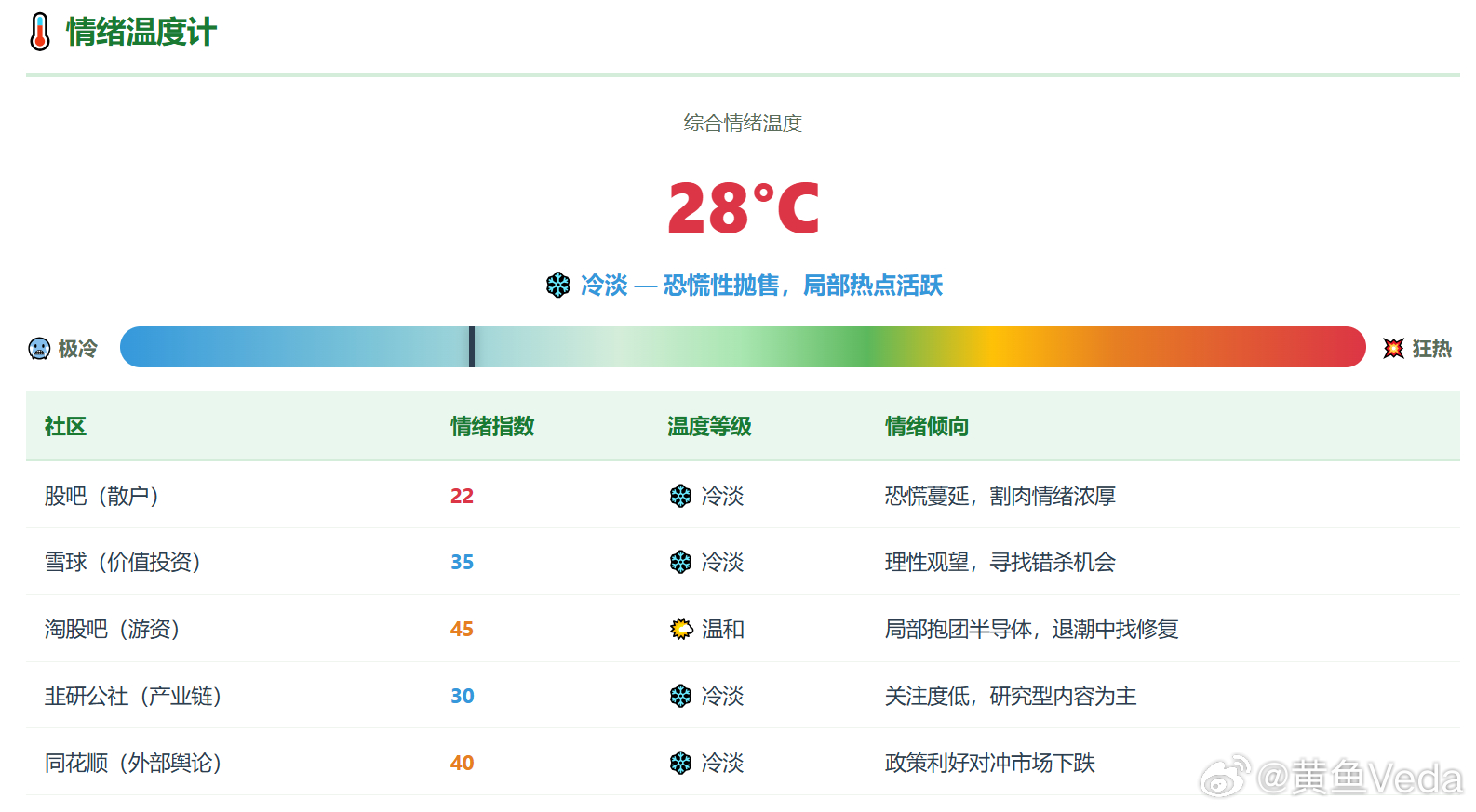The width and height of the screenshot is (1476, 812).
Task: Click the index value 30
Action: (462, 696)
